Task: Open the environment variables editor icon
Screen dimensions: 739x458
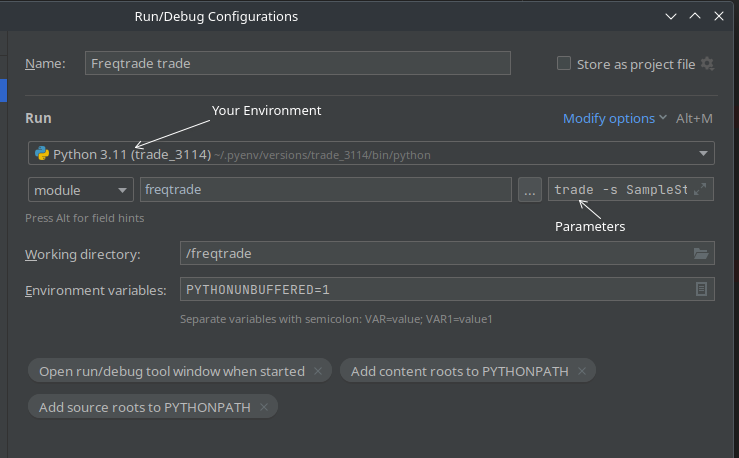Action: [x=701, y=289]
